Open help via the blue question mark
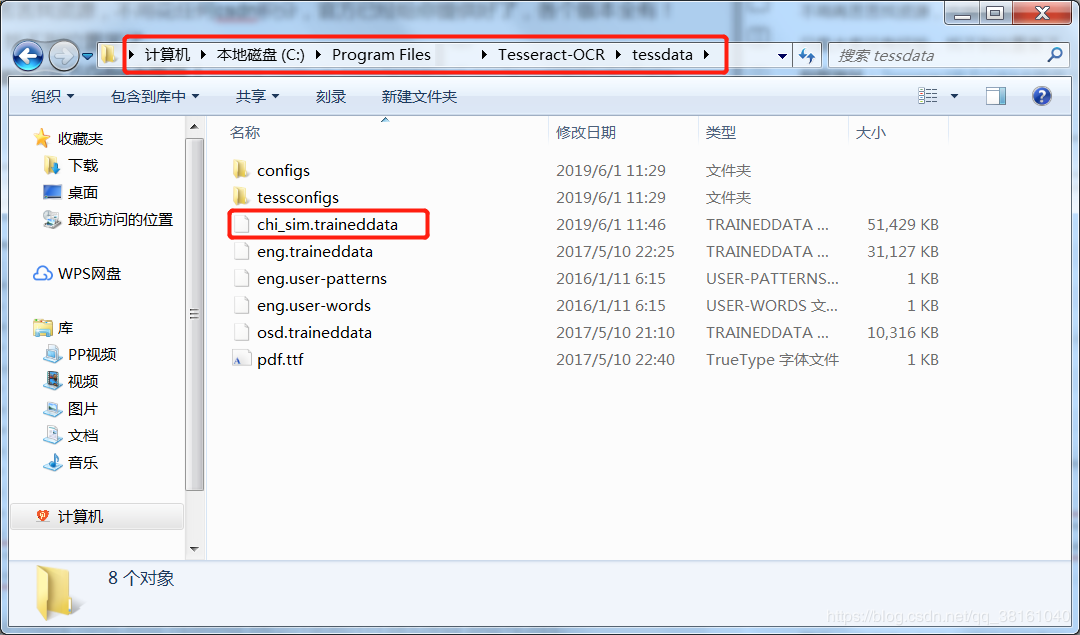This screenshot has height=635, width=1080. coord(1041,96)
